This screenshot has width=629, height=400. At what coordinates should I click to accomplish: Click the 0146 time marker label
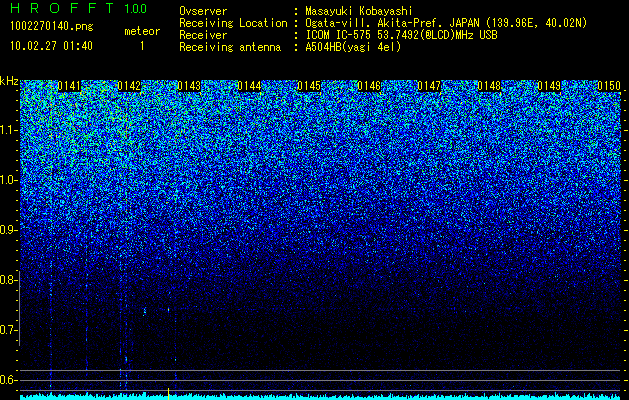pos(369,86)
